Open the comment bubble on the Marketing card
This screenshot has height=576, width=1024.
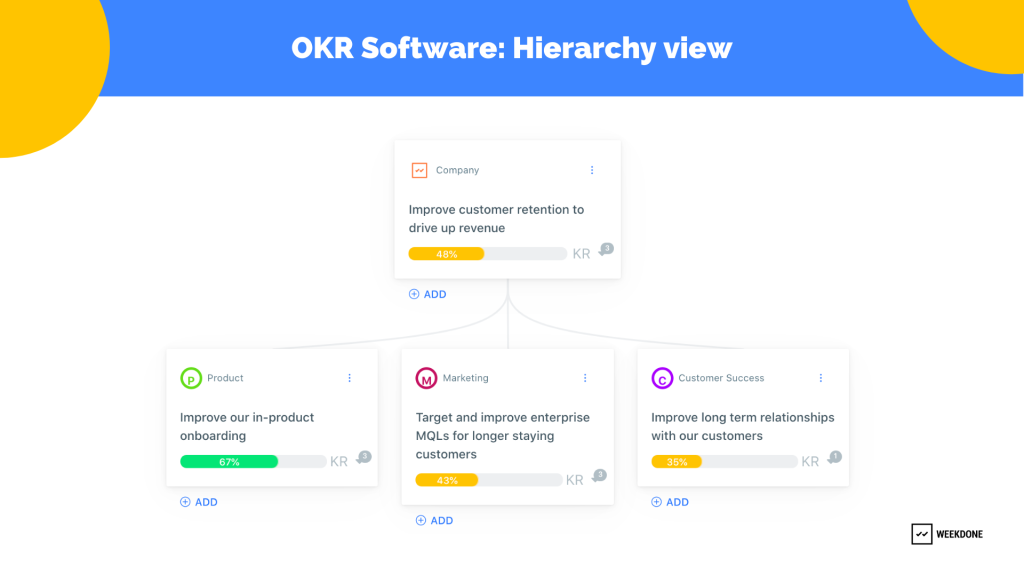[598, 476]
